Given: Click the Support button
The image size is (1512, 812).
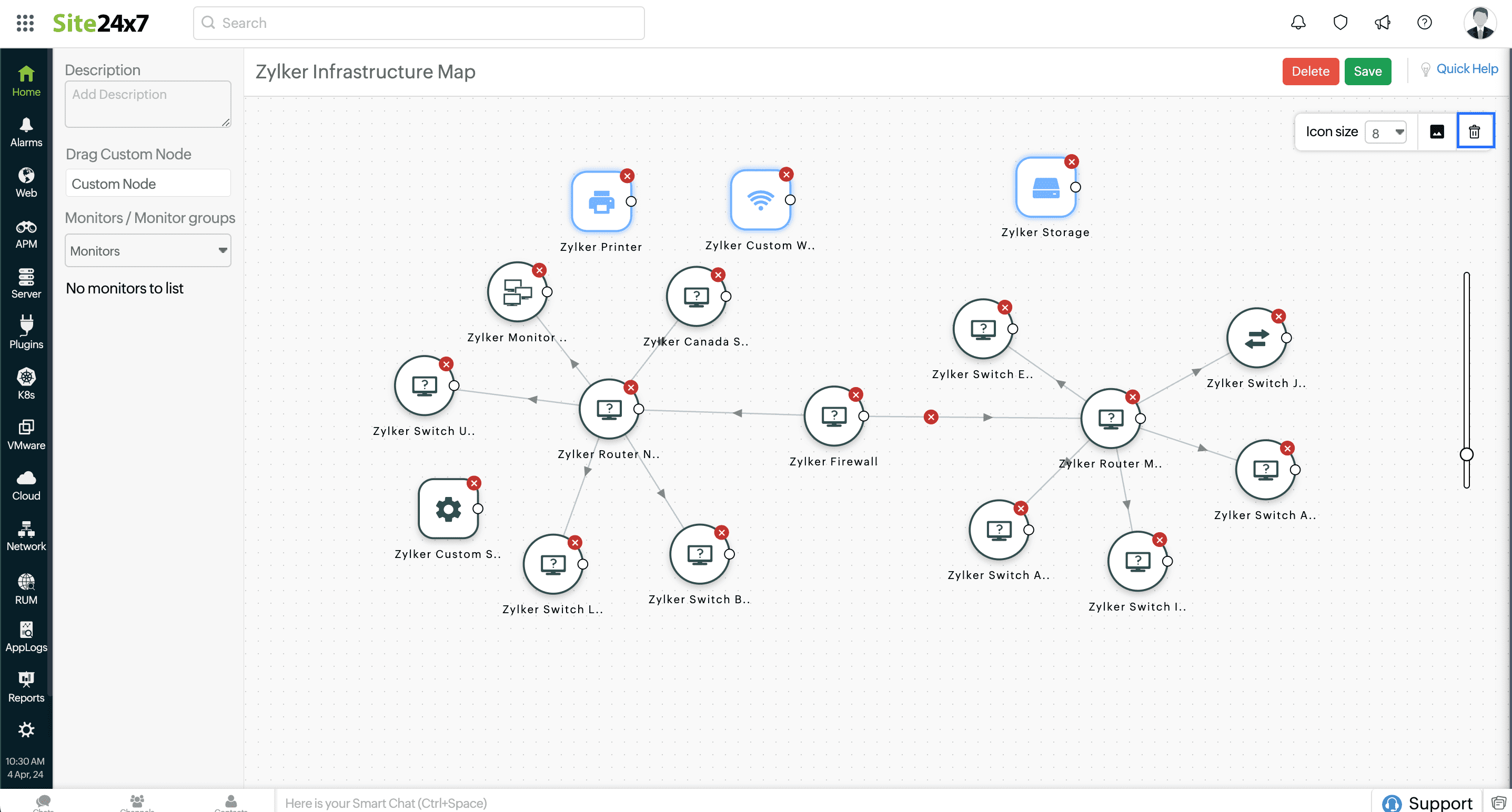Looking at the screenshot, I should 1426,802.
